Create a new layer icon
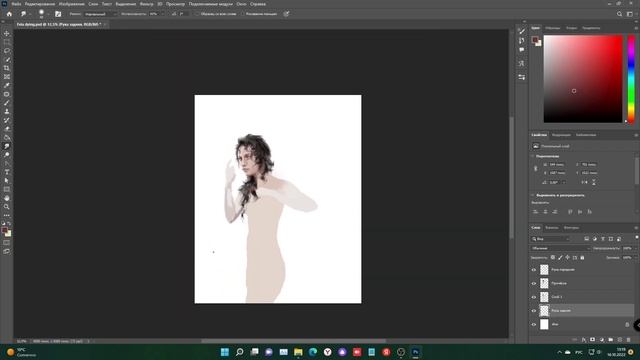This screenshot has height=360, width=640. pyautogui.click(x=619, y=340)
